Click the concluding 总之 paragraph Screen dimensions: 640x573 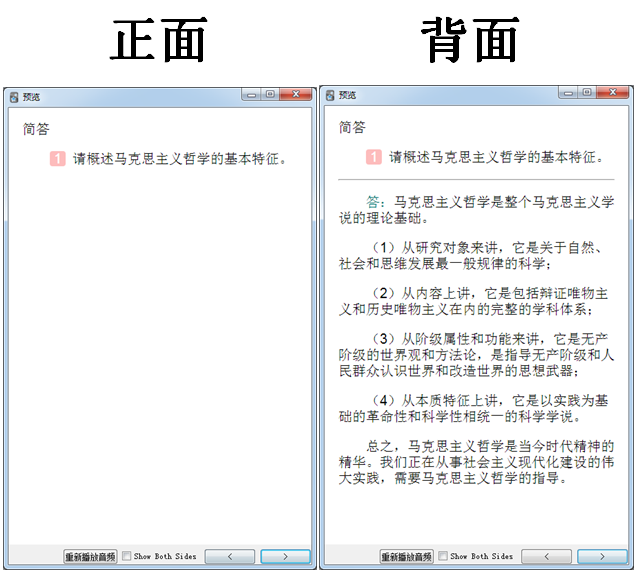[x=476, y=462]
